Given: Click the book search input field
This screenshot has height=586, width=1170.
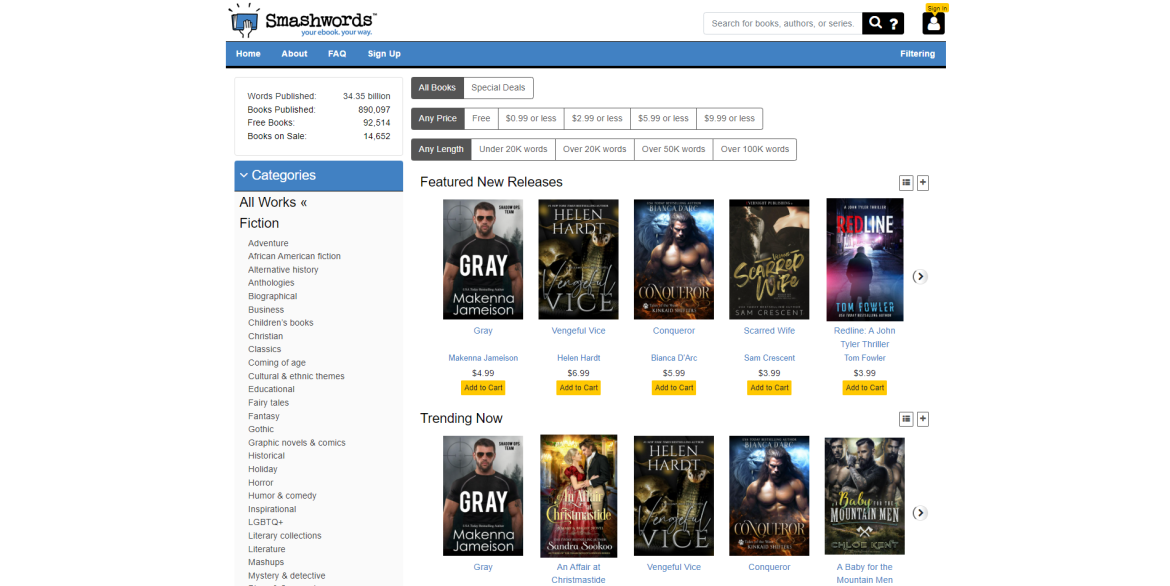Looking at the screenshot, I should click(x=782, y=23).
